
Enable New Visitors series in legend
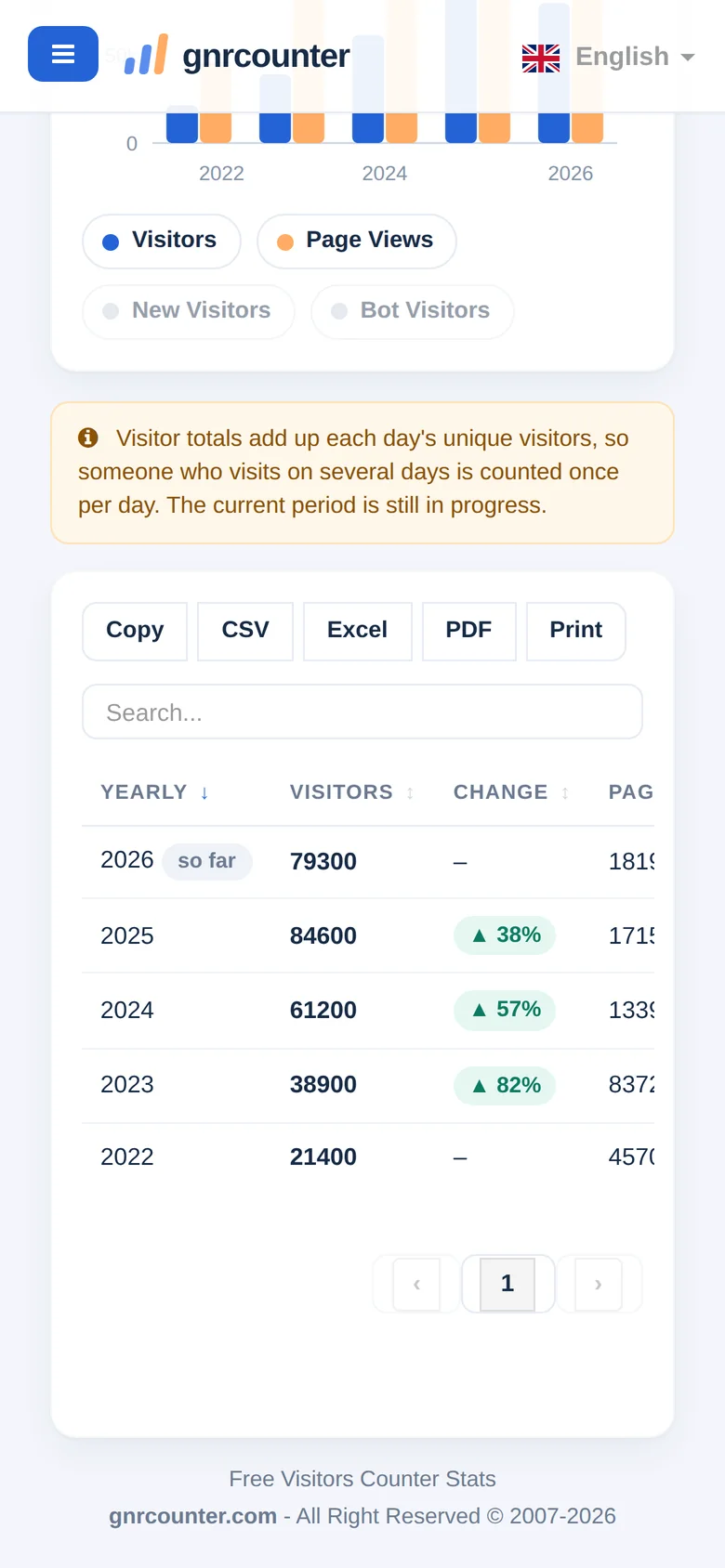(189, 311)
